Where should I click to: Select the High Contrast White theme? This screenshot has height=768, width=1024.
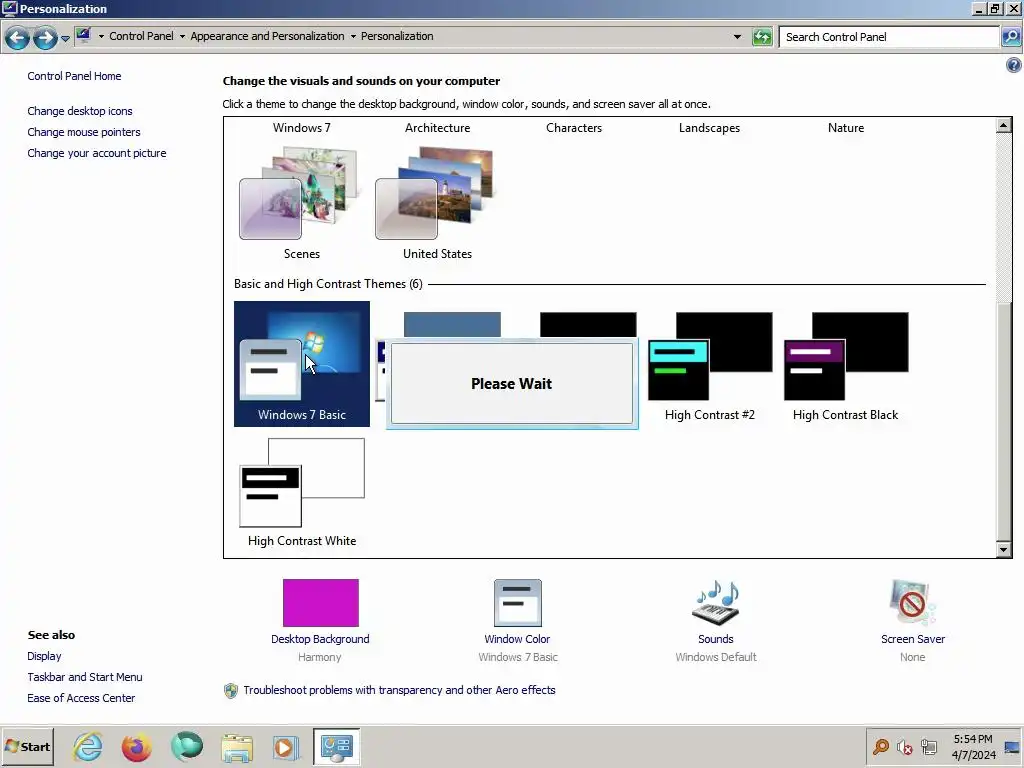[302, 492]
